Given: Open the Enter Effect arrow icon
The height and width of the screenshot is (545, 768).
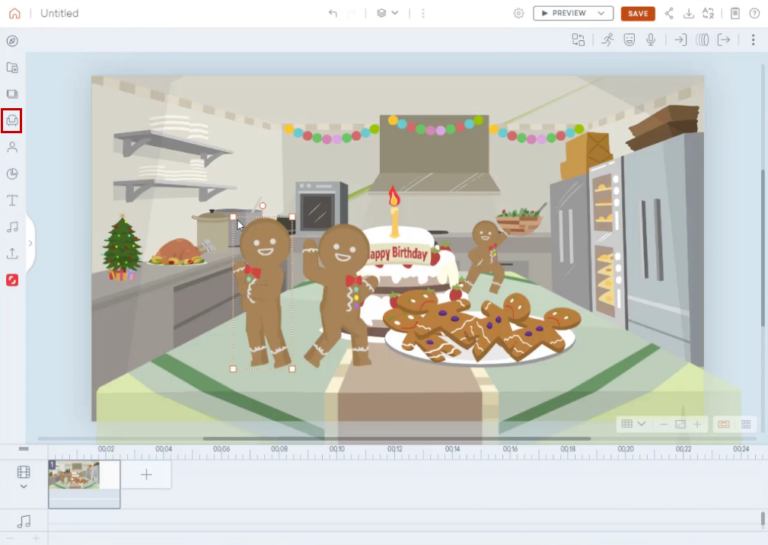Looking at the screenshot, I should pyautogui.click(x=680, y=40).
